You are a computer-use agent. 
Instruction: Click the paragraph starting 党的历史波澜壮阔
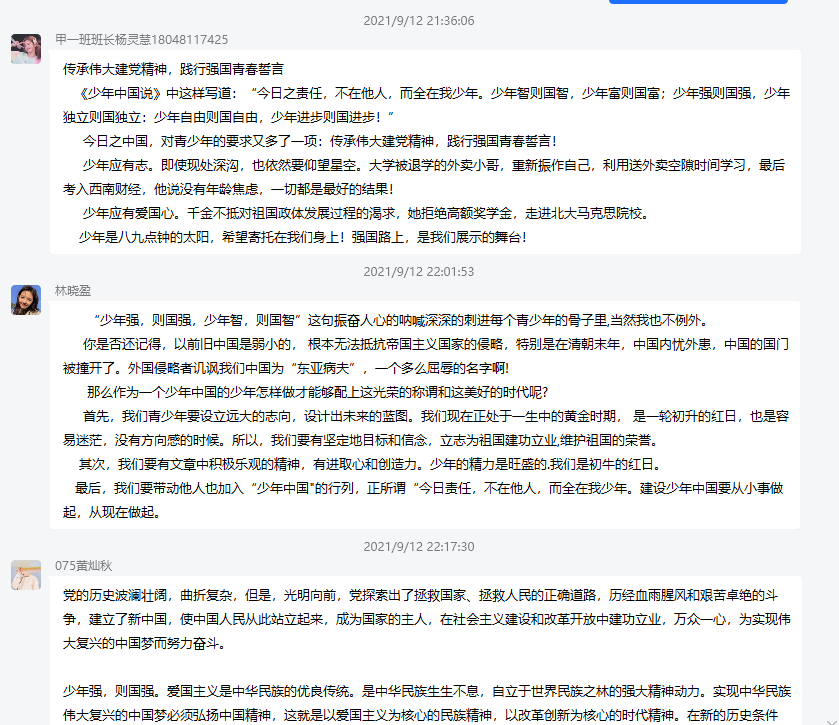(x=420, y=619)
